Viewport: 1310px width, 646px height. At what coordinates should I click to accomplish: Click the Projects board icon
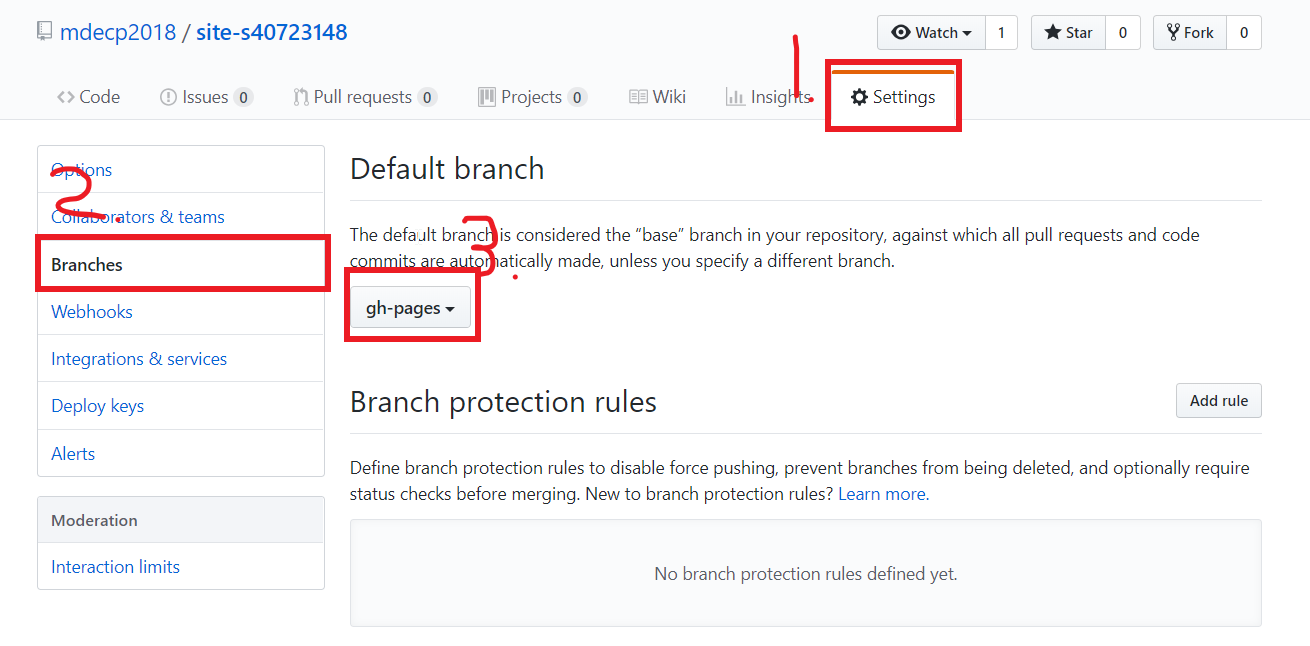(487, 97)
